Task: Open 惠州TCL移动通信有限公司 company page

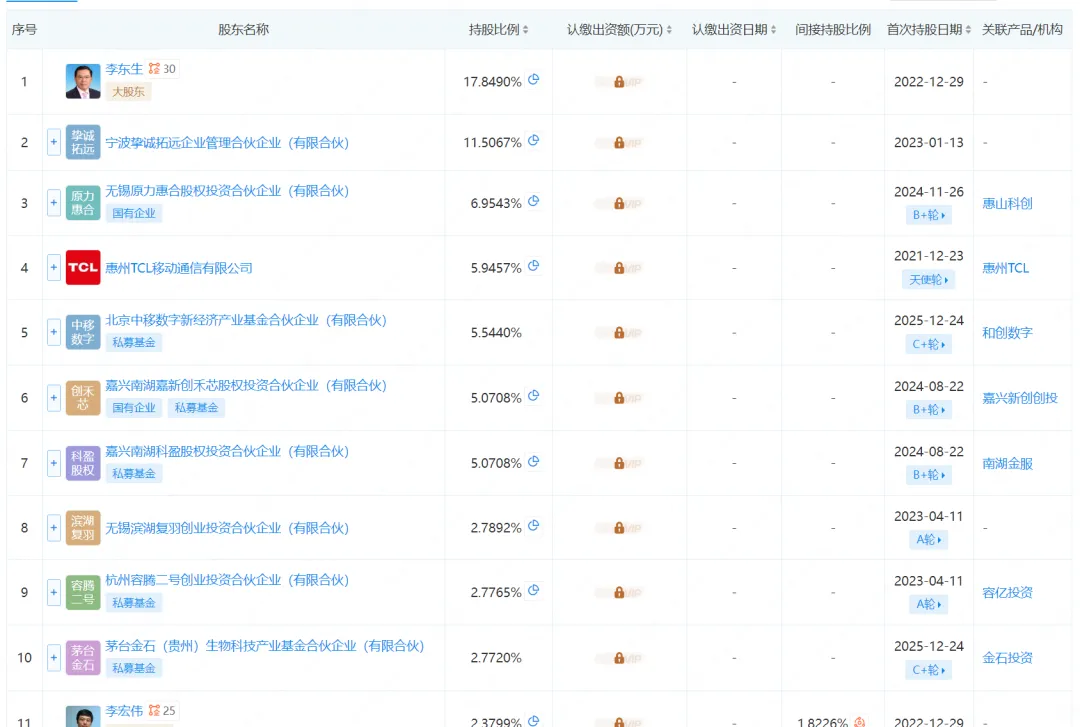Action: click(179, 268)
